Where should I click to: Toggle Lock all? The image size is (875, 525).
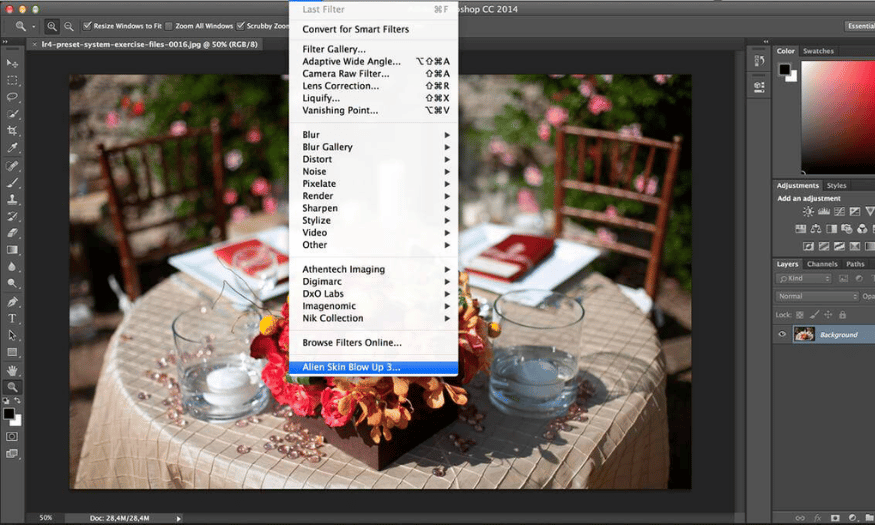pos(842,315)
